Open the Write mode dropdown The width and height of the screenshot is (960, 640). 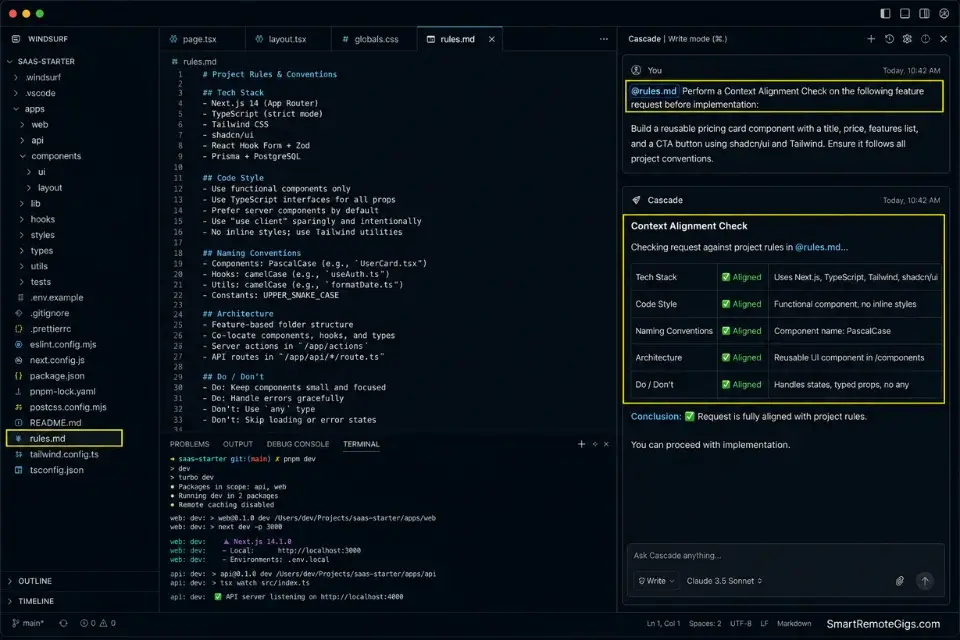click(656, 581)
